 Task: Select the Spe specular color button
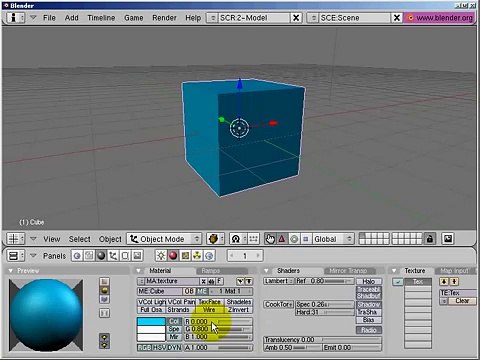(174, 329)
